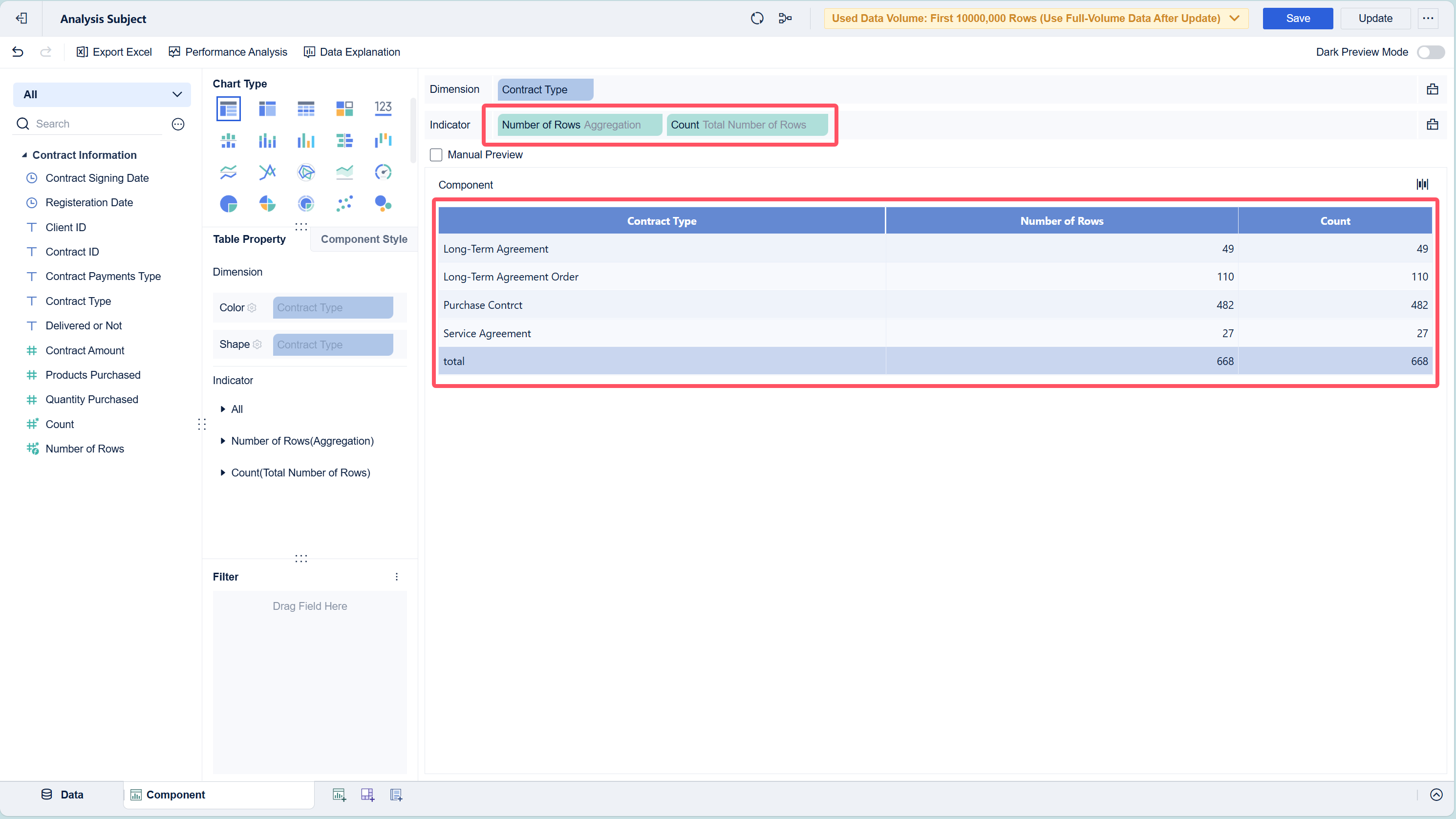1456x819 pixels.
Task: Click the undo icon
Action: tap(18, 51)
